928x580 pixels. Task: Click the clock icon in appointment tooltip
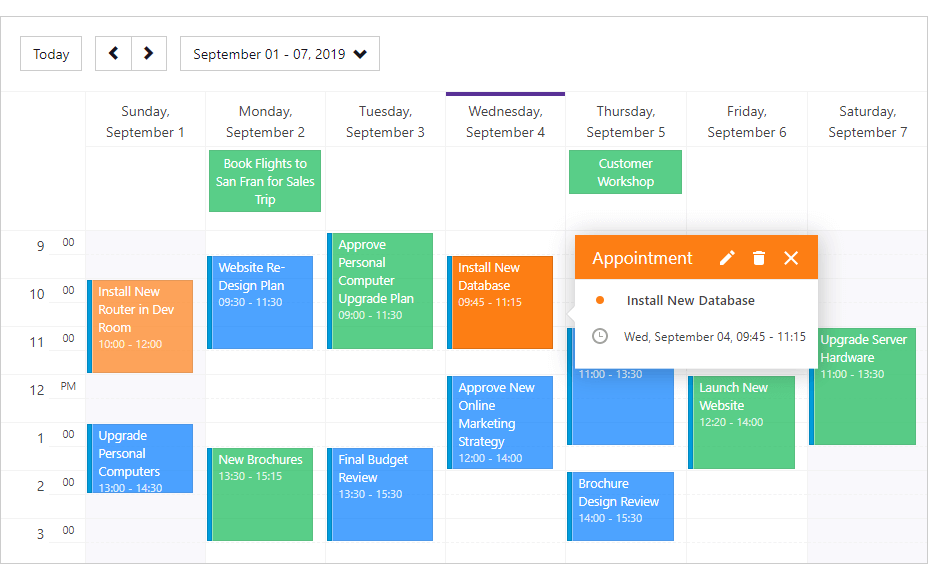(600, 336)
